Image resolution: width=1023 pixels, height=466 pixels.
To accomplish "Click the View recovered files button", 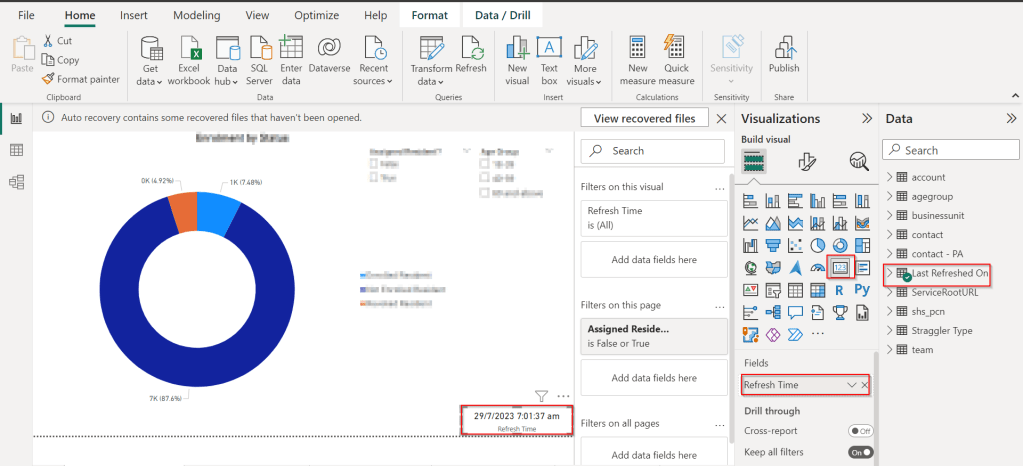I will coord(644,118).
